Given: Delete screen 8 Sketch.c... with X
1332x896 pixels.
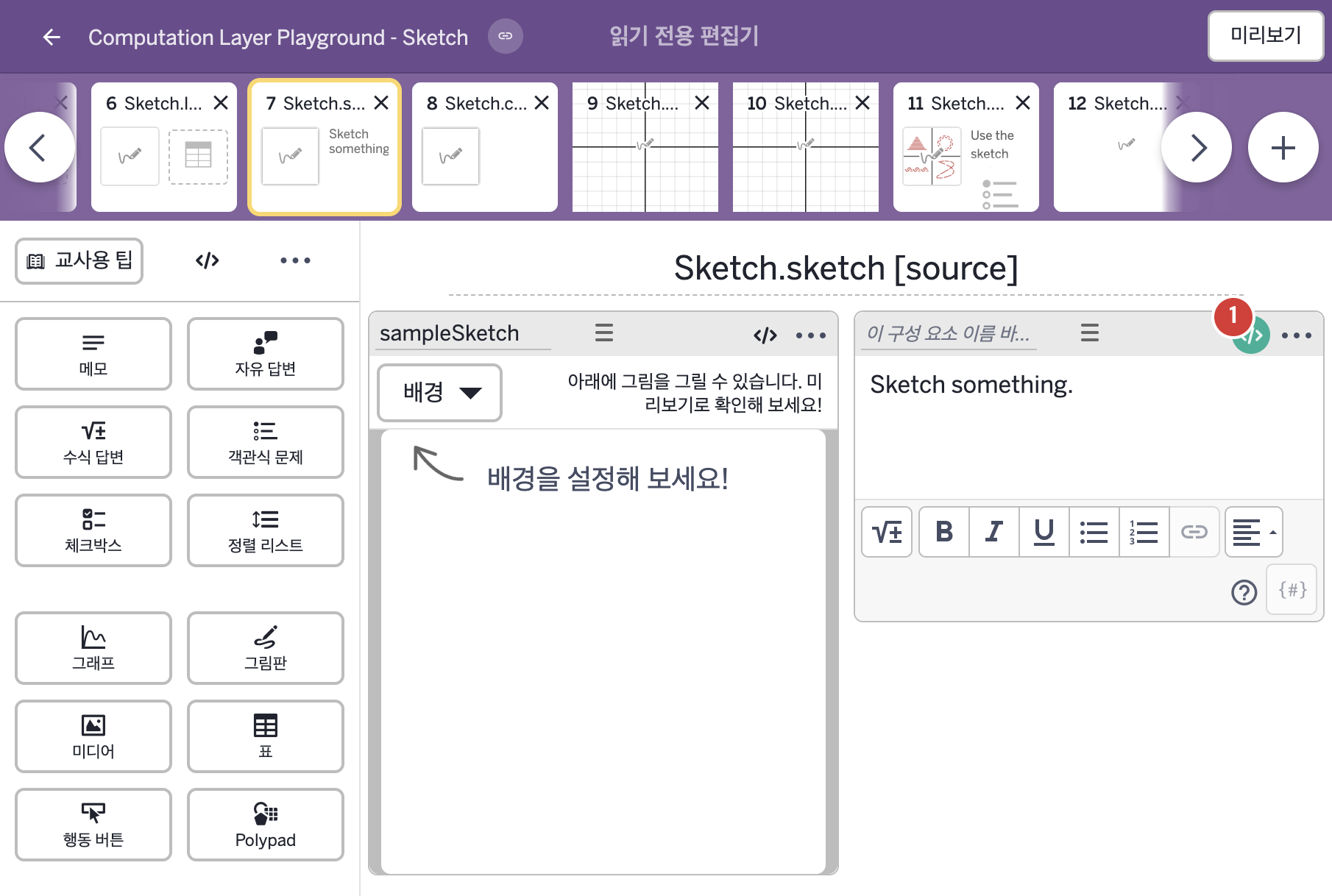Looking at the screenshot, I should coord(542,103).
